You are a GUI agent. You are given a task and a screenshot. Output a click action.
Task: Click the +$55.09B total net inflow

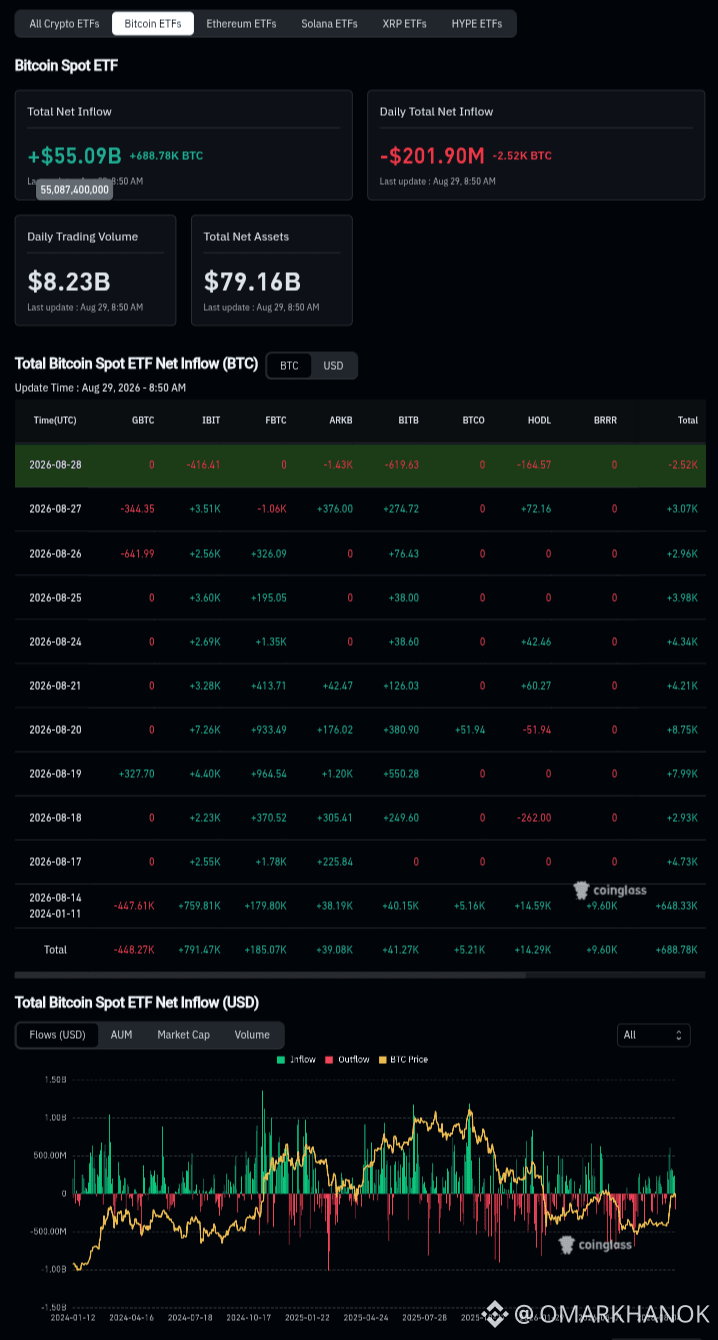[75, 156]
